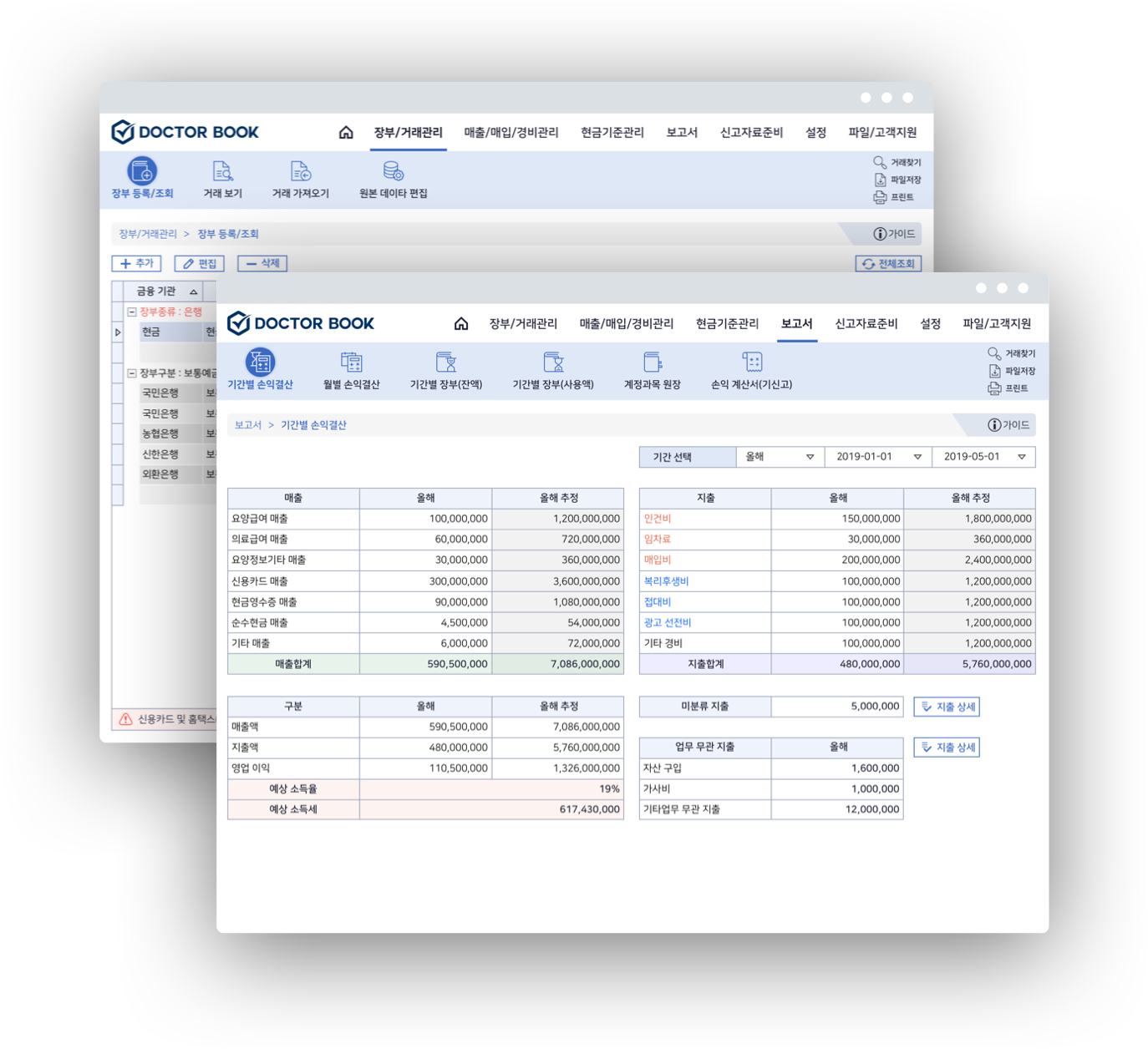Open the 2019-05-01 end date dropdown
Image resolution: width=1148 pixels, height=1049 pixels.
pyautogui.click(x=1021, y=457)
